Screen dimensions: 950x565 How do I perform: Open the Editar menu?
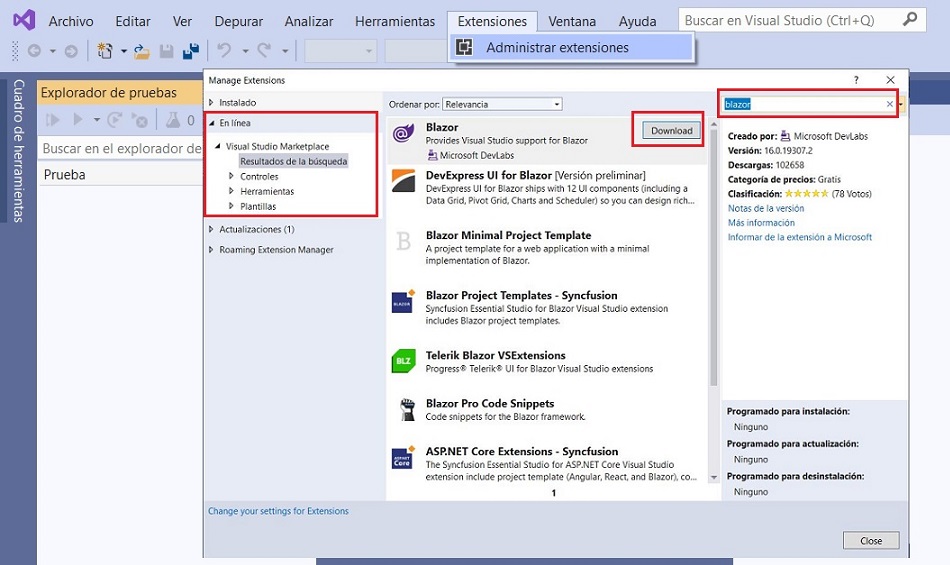tap(133, 21)
